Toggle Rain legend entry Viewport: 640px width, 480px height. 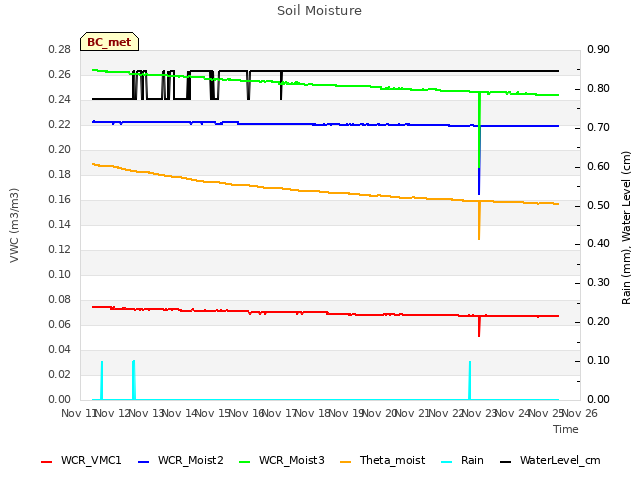pos(462,460)
